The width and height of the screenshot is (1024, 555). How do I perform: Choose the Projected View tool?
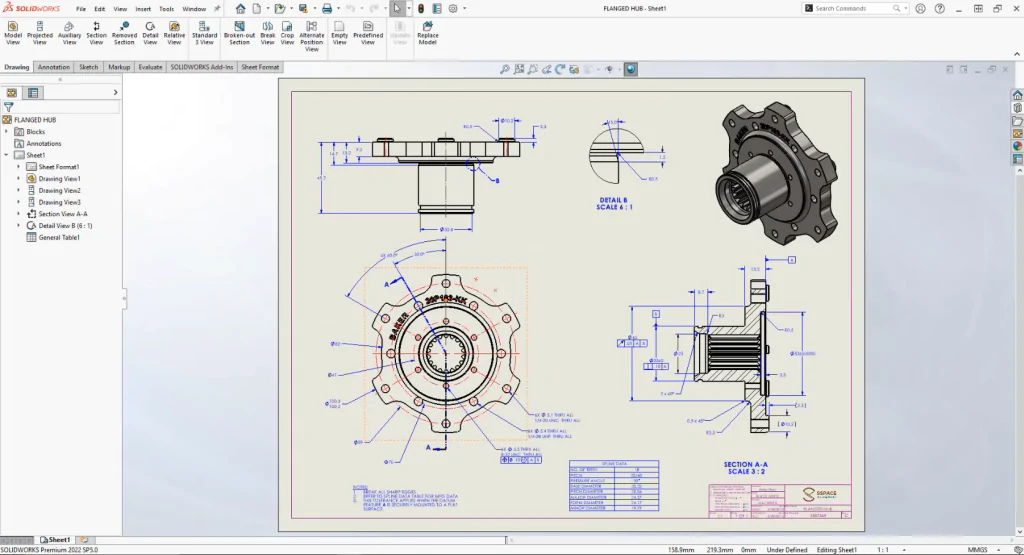tap(40, 33)
